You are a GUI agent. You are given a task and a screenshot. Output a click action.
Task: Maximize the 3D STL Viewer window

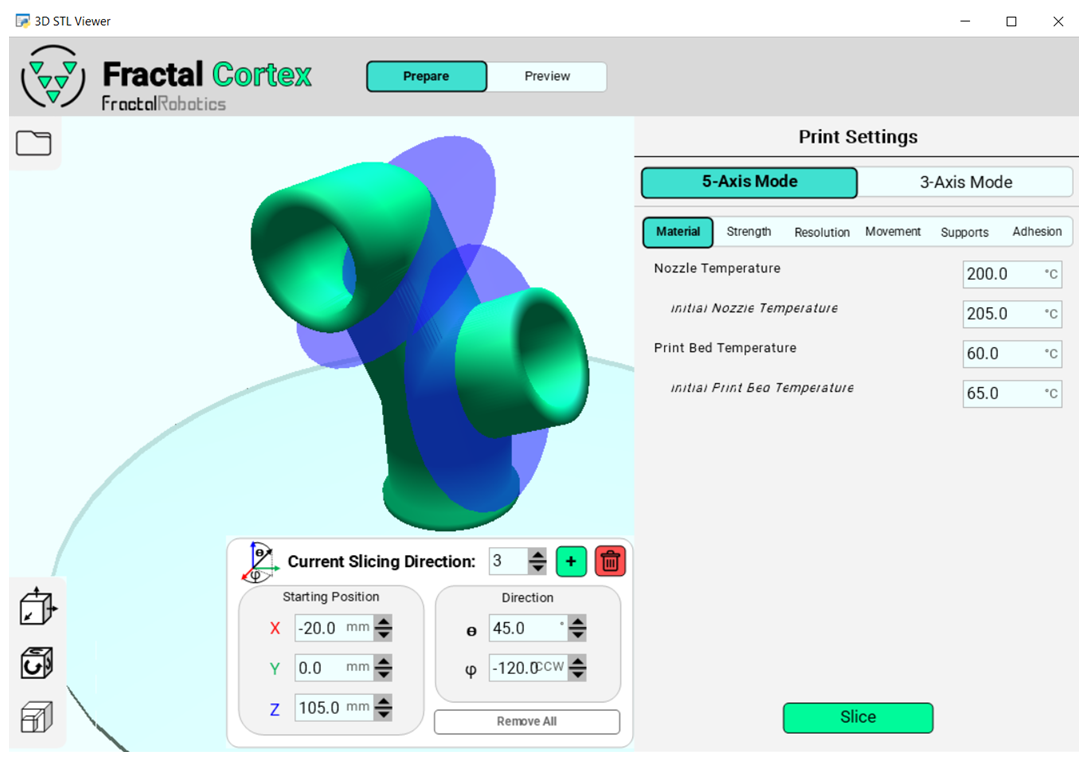coord(1011,22)
